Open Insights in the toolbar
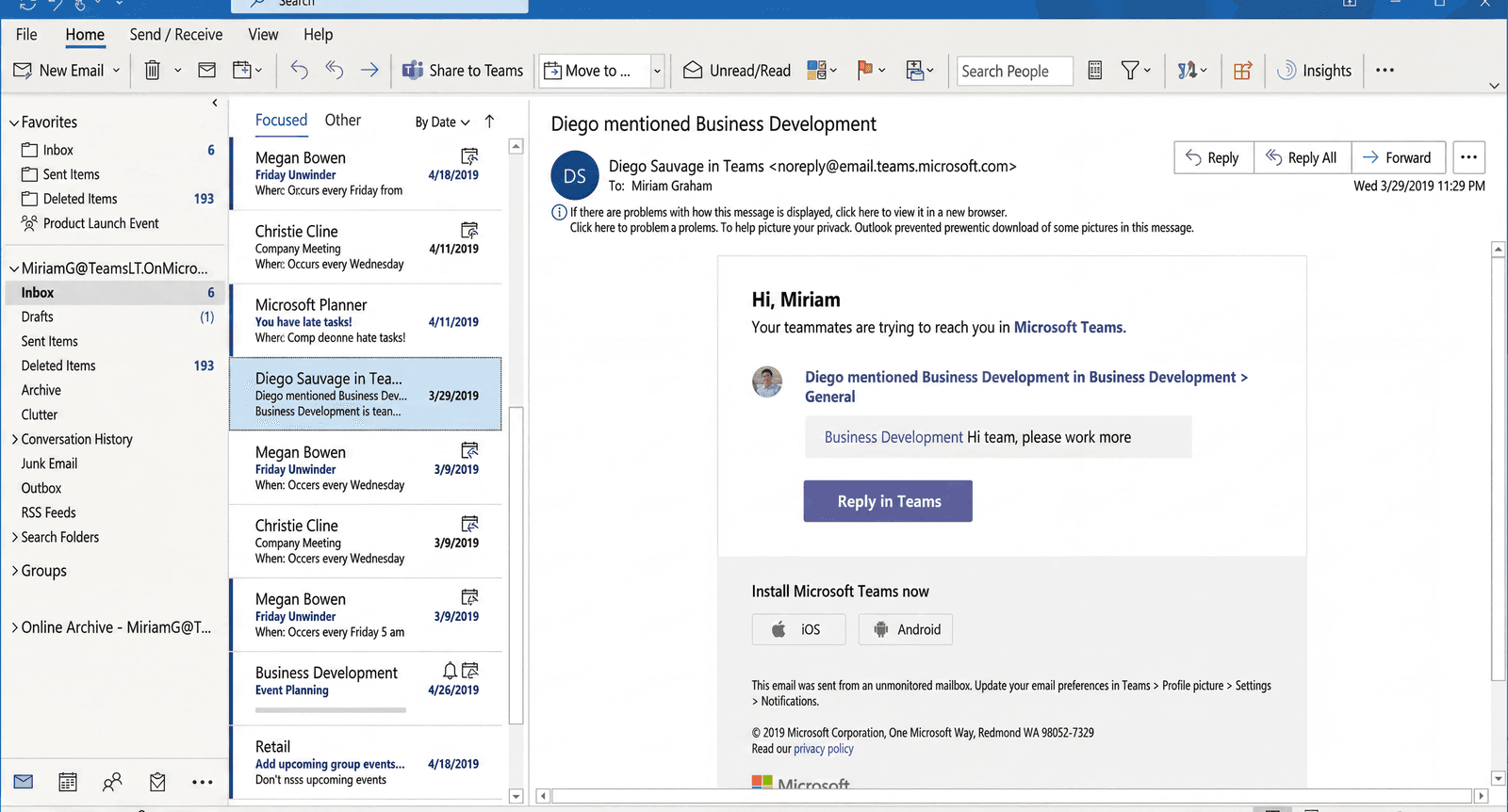Screen dimensions: 1508x812 (x=1314, y=71)
